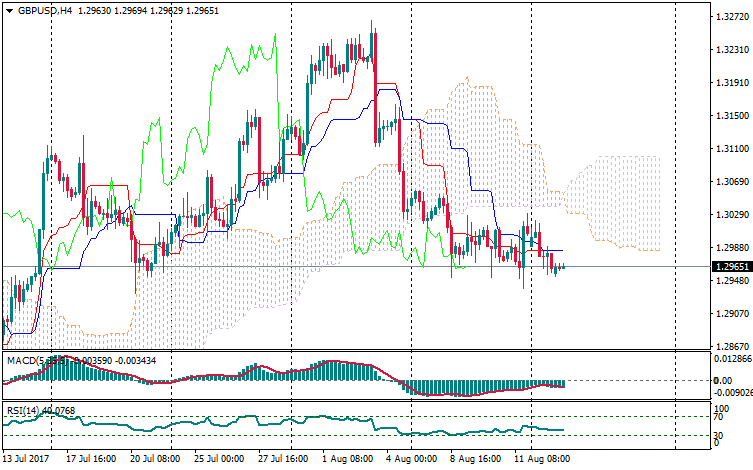Click the MACD 0.012866 scale label
Image resolution: width=753 pixels, height=470 pixels.
(728, 357)
